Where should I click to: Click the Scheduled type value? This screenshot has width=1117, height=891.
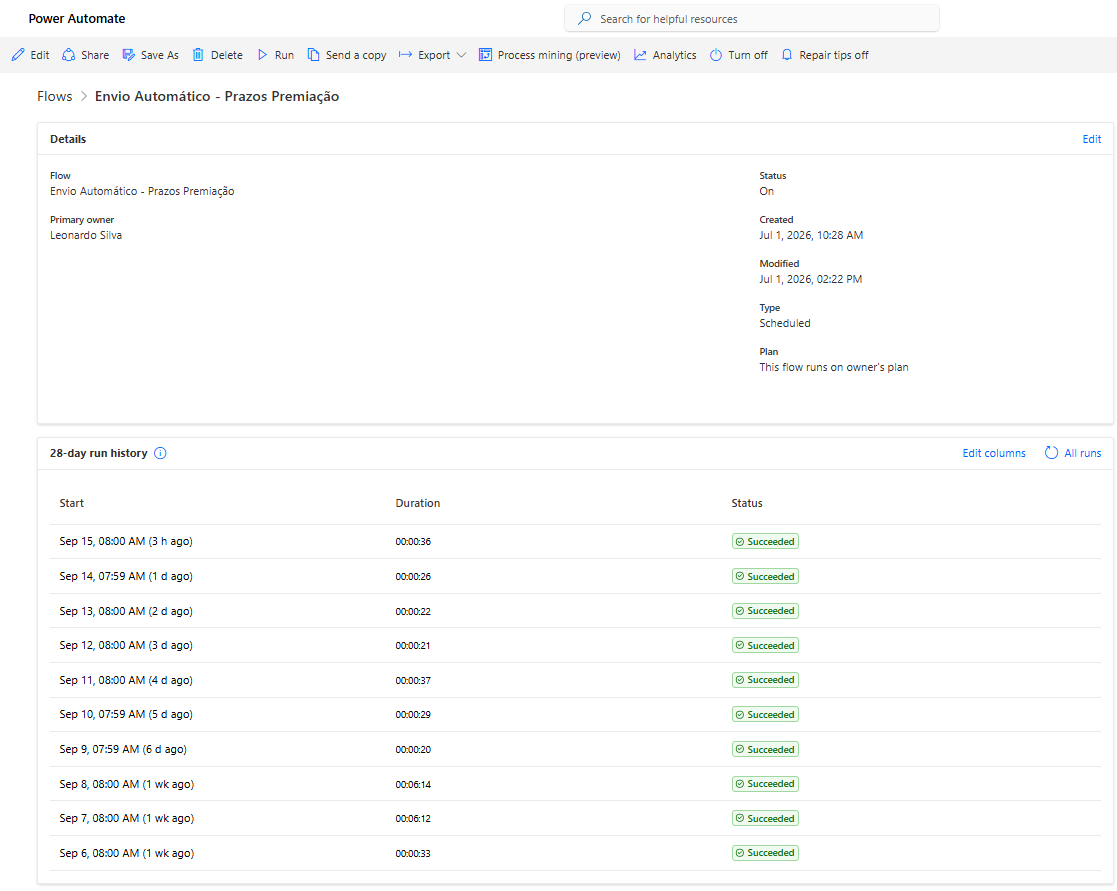tap(784, 323)
